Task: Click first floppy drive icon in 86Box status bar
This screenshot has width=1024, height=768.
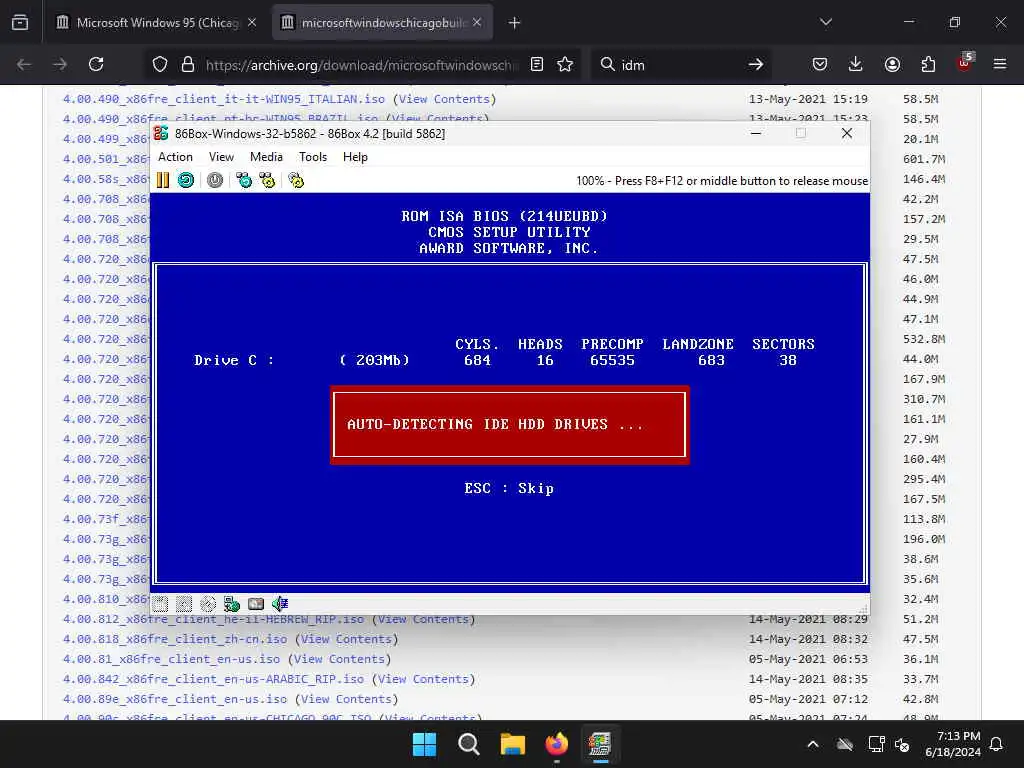Action: click(x=161, y=604)
